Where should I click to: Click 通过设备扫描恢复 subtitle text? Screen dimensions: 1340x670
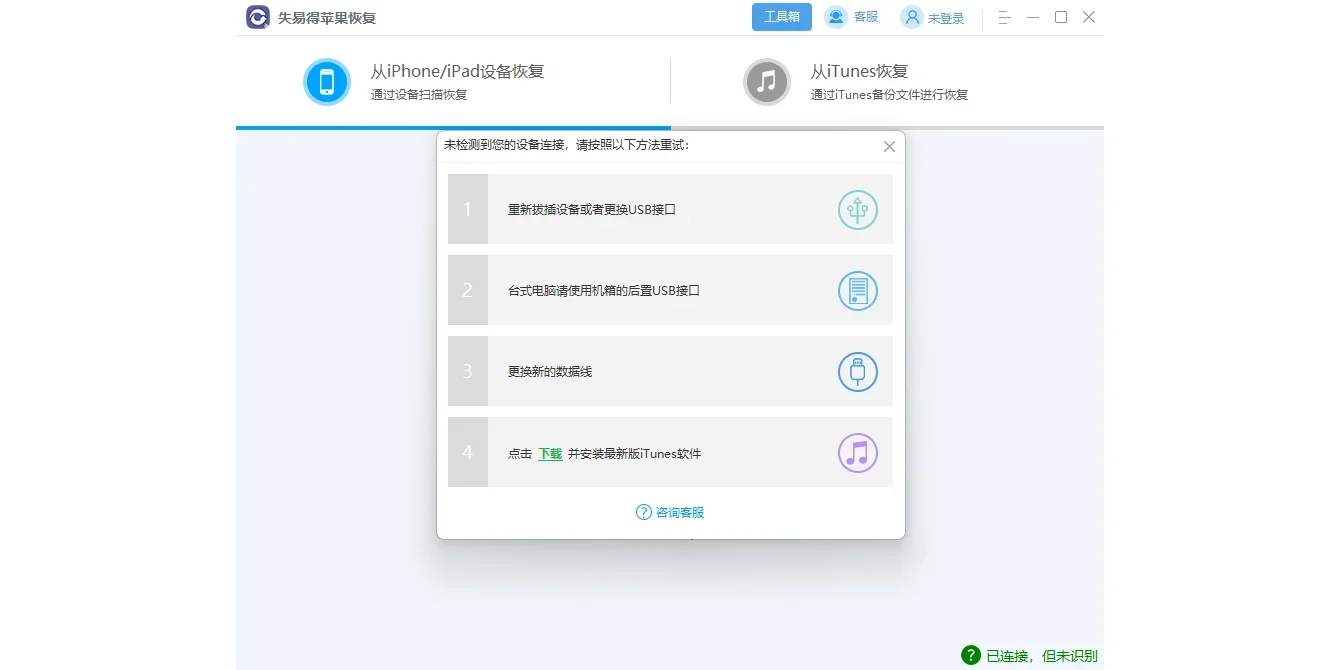pyautogui.click(x=419, y=95)
